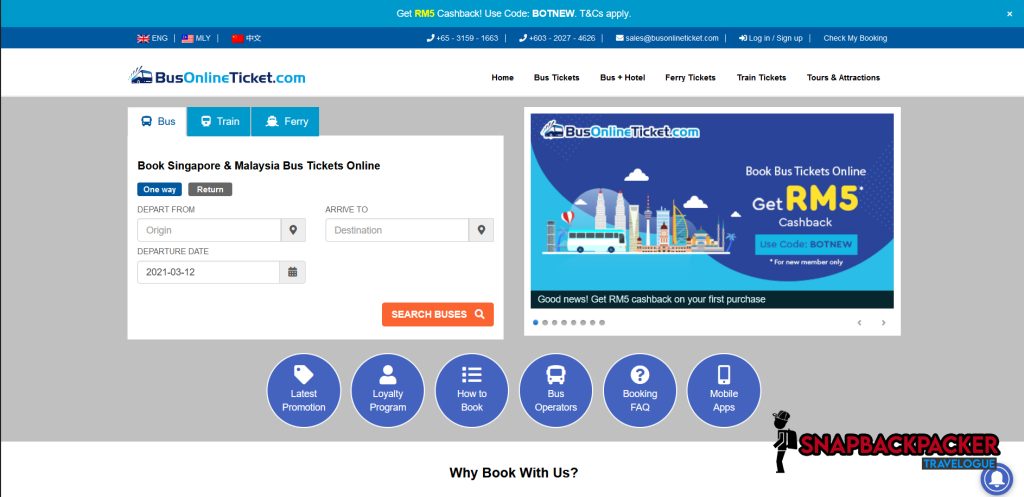1024x497 pixels.
Task: Open Ferry Tickets in the main navigation
Action: point(690,77)
